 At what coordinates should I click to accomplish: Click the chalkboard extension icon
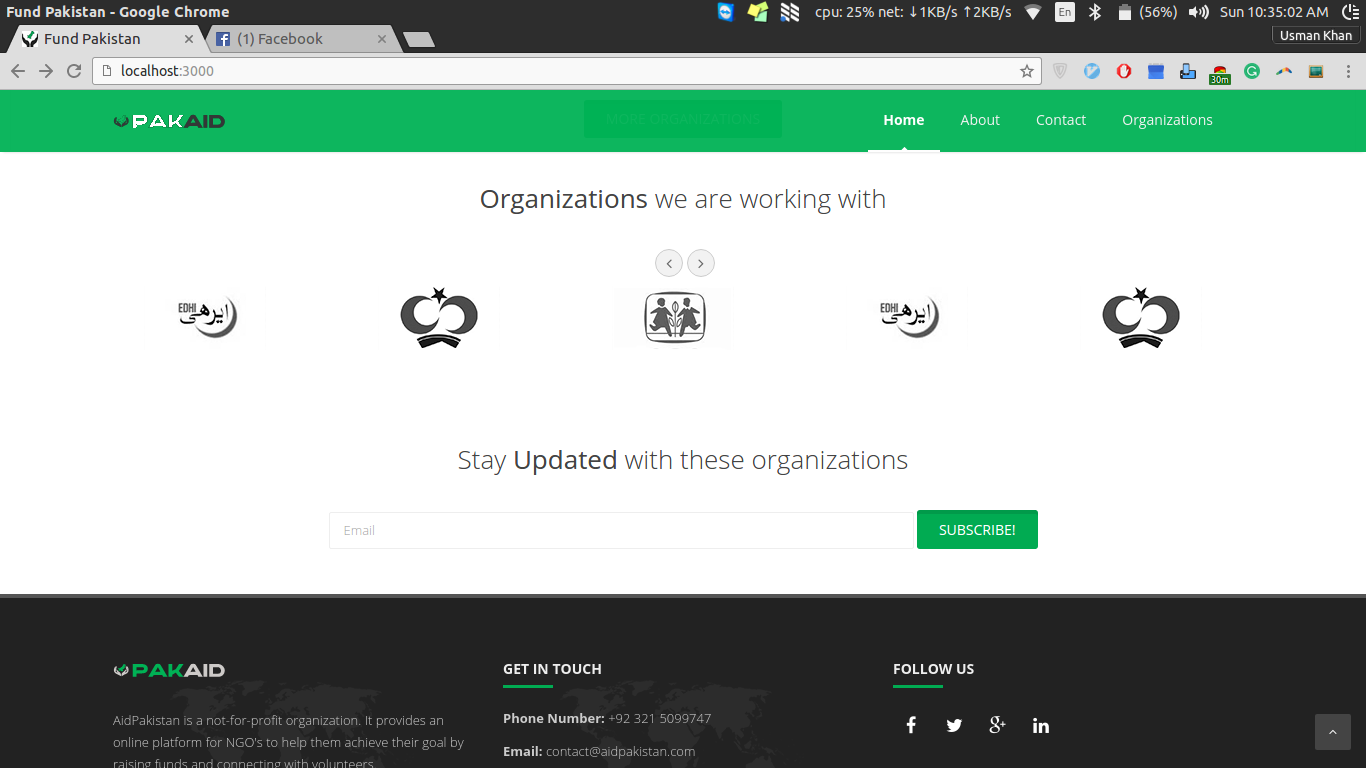(x=1316, y=71)
